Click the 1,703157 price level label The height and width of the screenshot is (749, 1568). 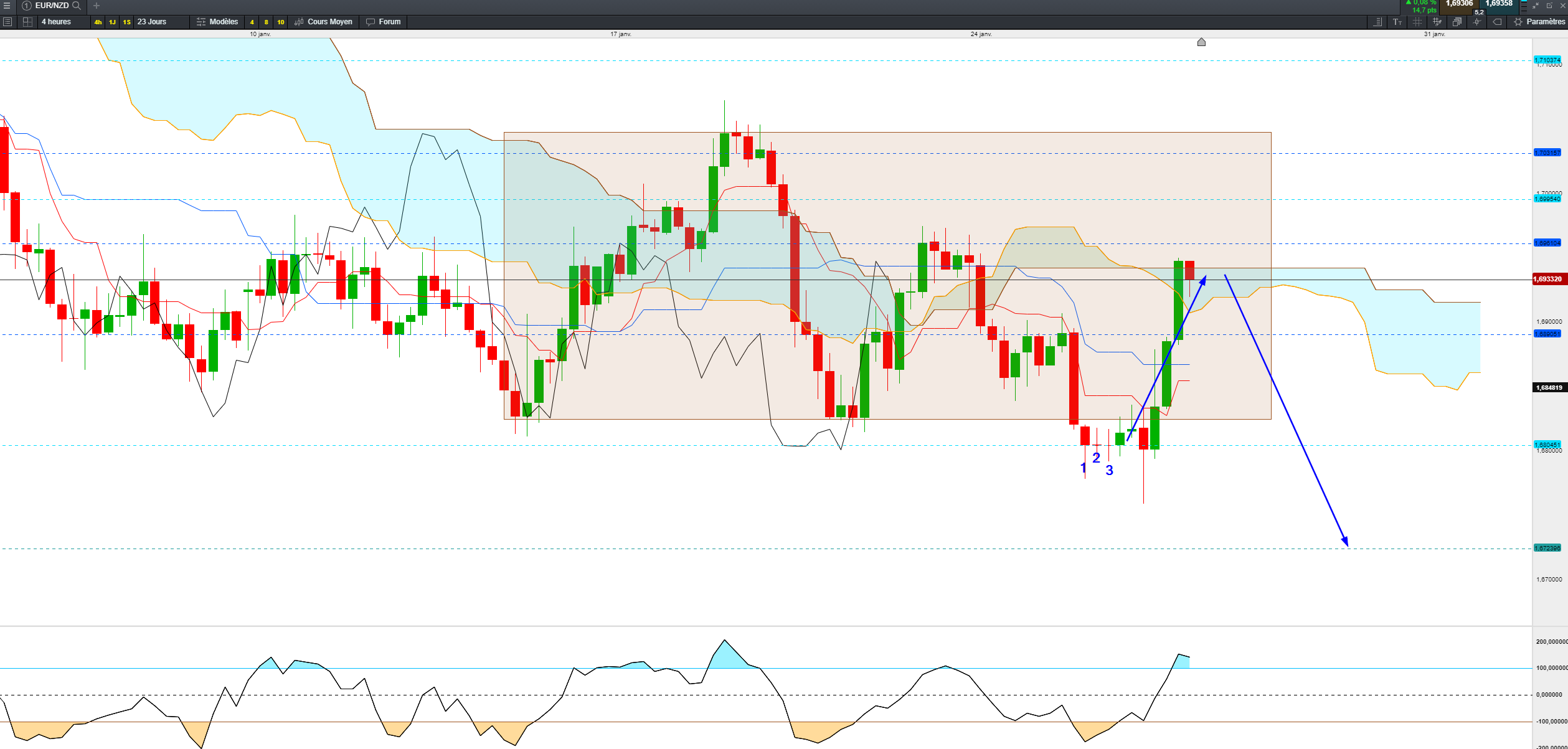point(1547,153)
